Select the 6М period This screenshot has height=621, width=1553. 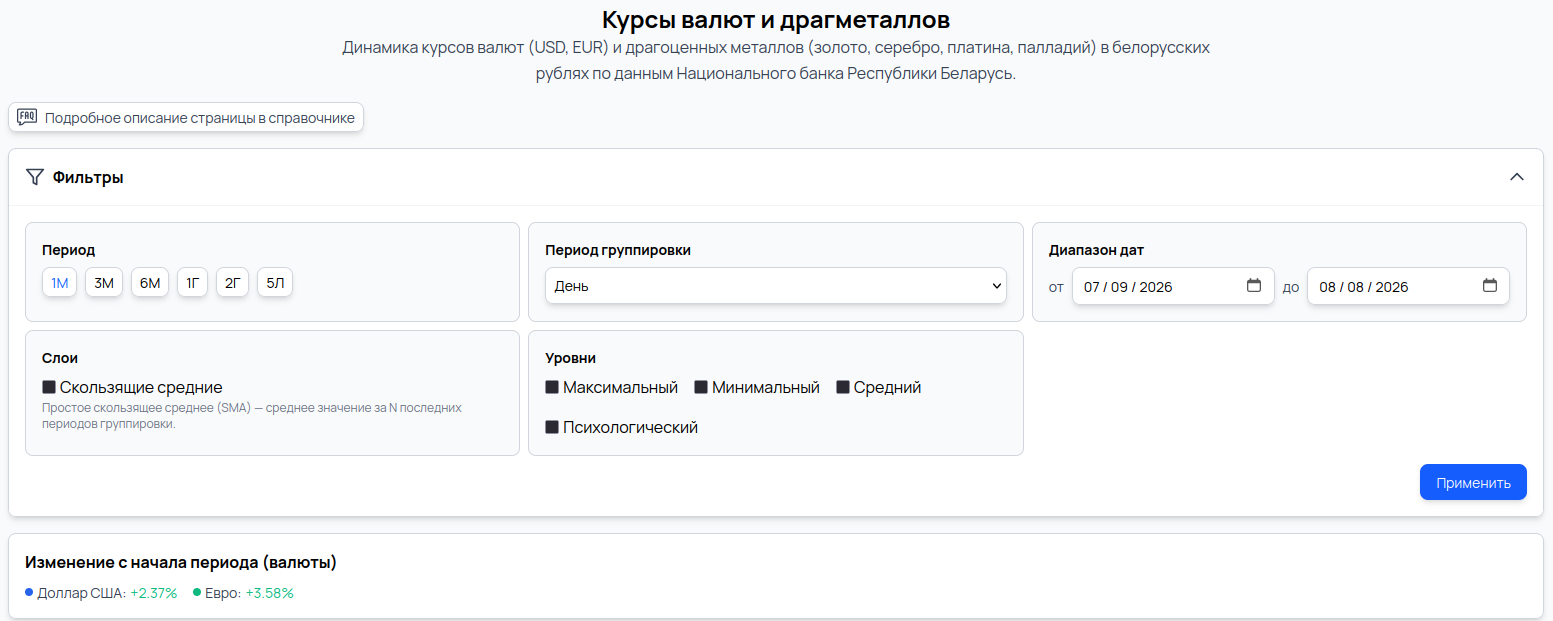pos(150,283)
